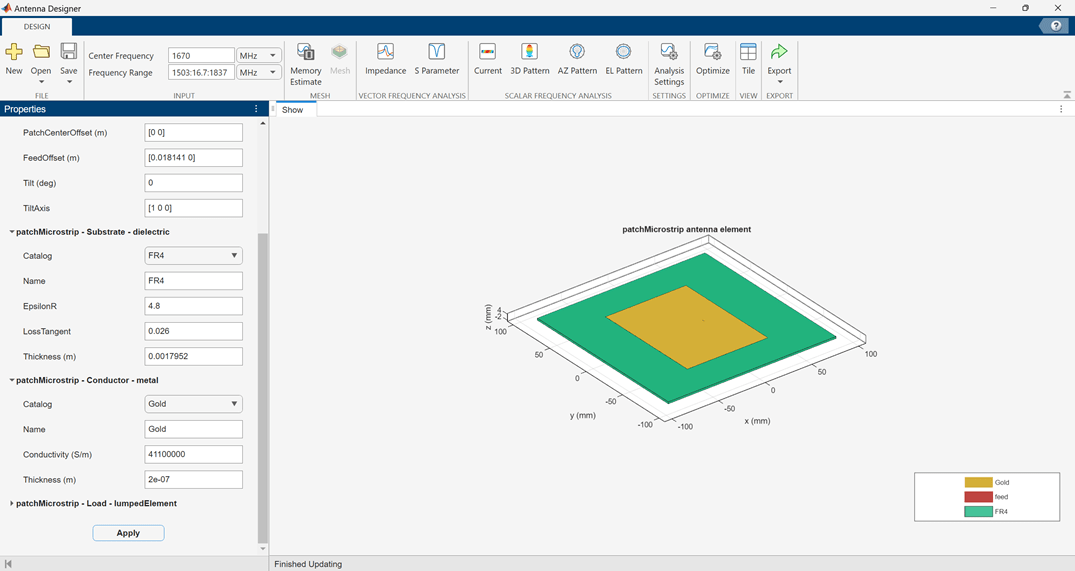Collapse the Substrate - dielectric section
Screen dimensions: 1075x571
pyautogui.click(x=12, y=232)
